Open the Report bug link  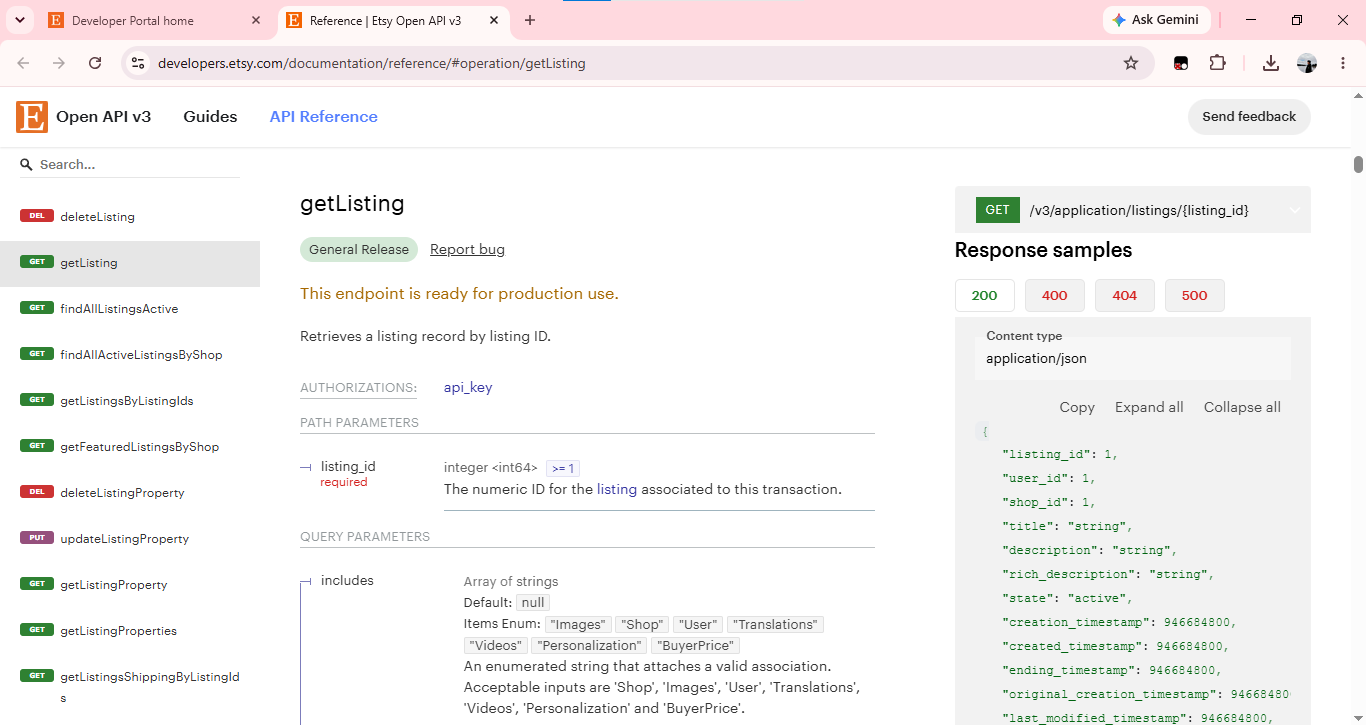(467, 249)
